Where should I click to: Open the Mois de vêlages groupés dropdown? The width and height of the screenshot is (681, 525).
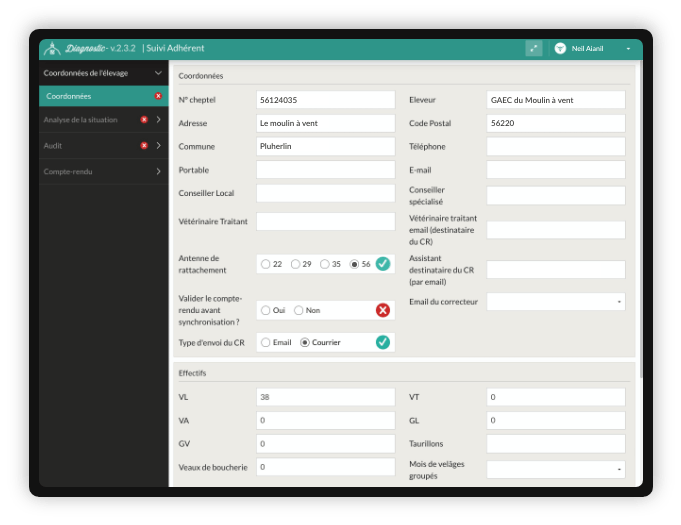[x=555, y=469]
